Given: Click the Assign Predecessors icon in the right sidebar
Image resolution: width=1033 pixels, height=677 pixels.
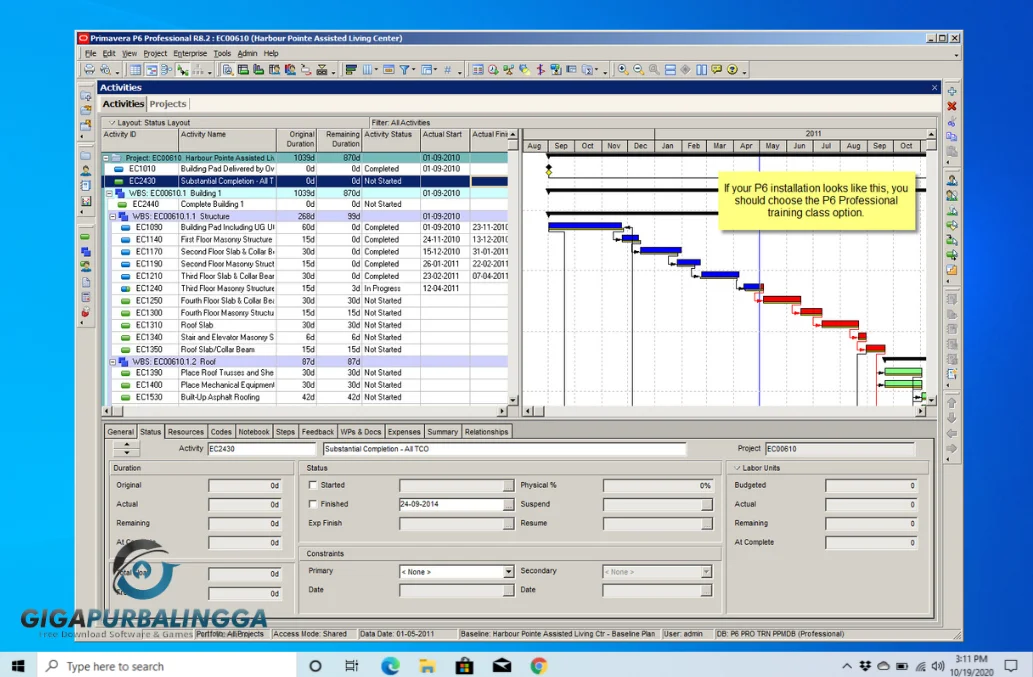Looking at the screenshot, I should 952,240.
